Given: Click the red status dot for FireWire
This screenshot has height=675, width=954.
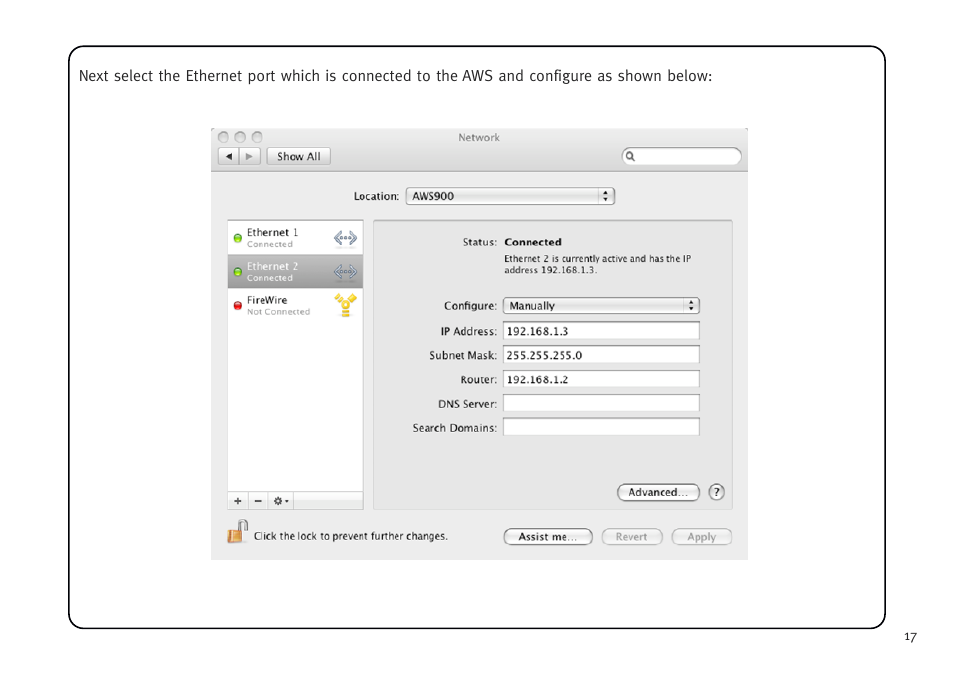Looking at the screenshot, I should click(x=238, y=306).
